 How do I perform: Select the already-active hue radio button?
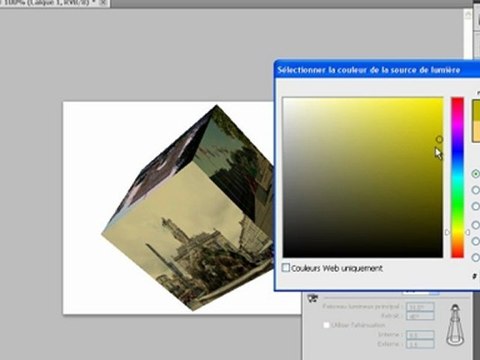click(476, 174)
